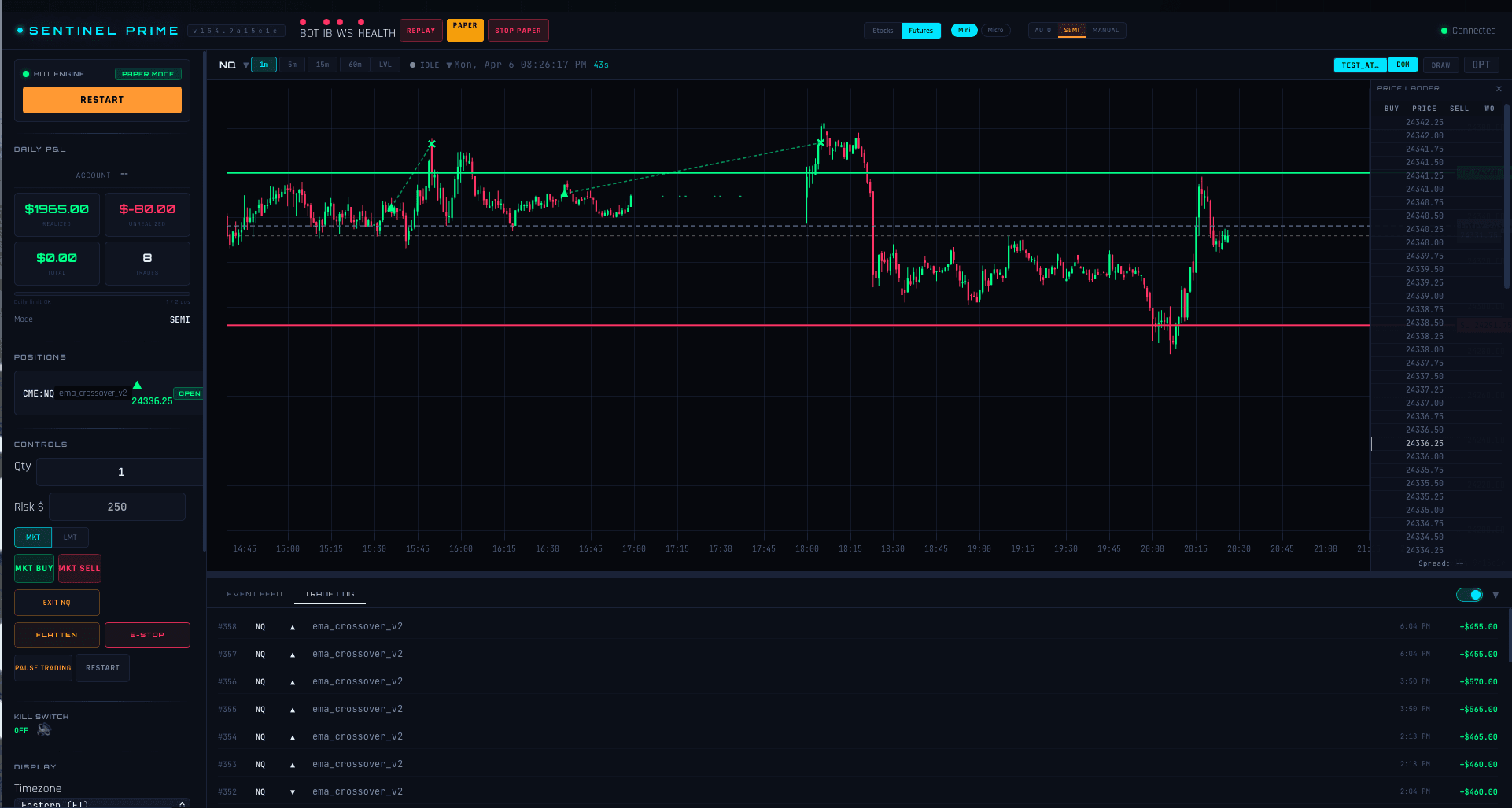The image size is (1512, 808).
Task: Click the MKT SELL button
Action: click(x=79, y=568)
